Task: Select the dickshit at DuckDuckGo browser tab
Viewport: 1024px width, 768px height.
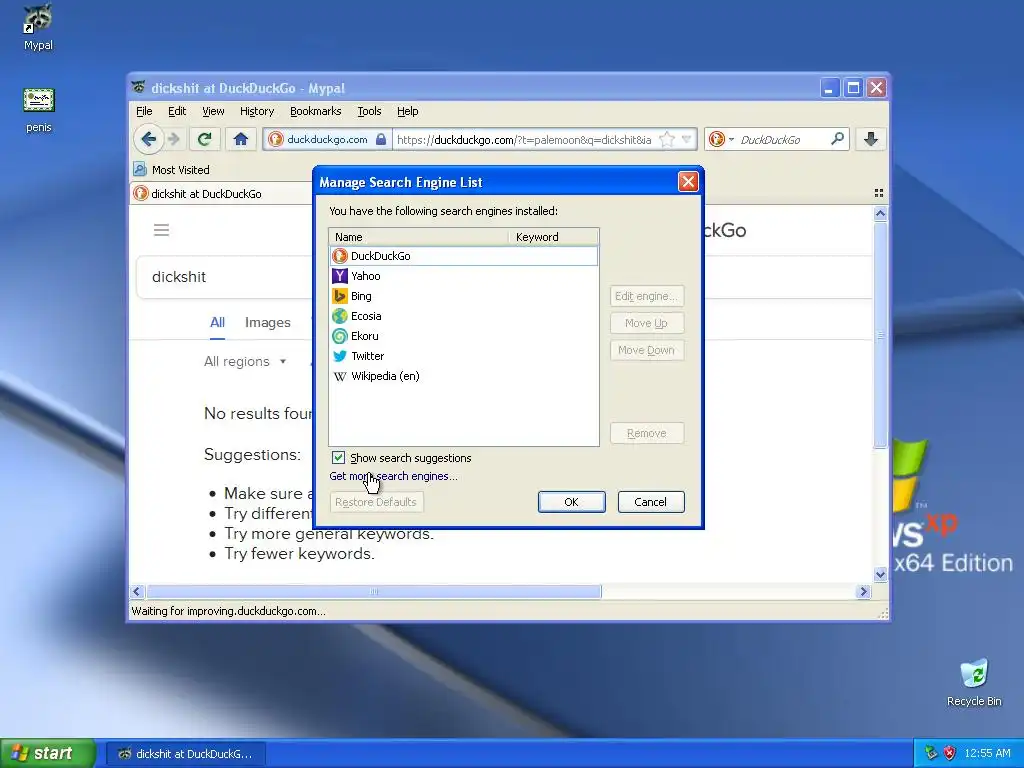Action: 221,193
